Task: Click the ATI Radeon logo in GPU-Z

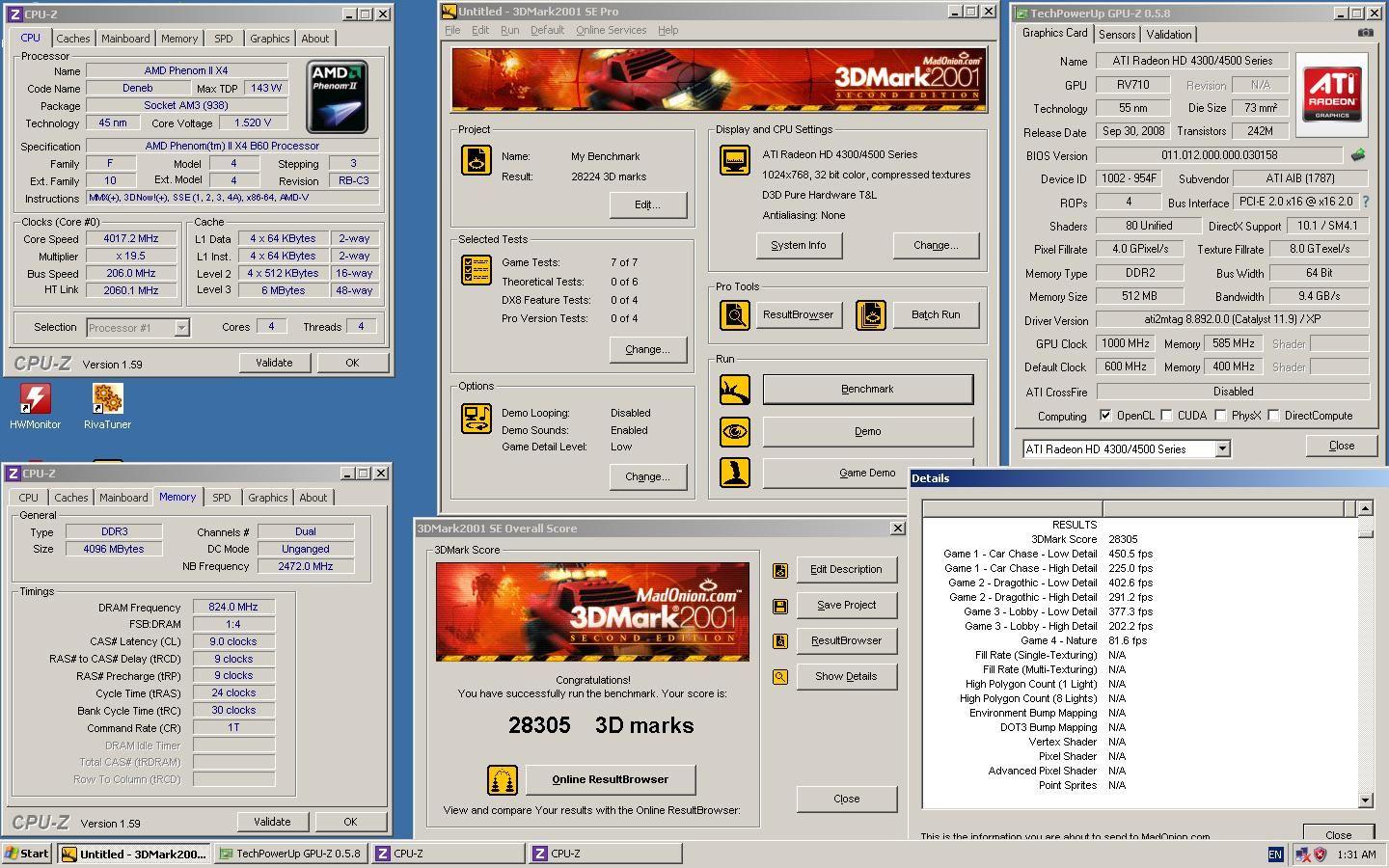Action: click(x=1333, y=94)
